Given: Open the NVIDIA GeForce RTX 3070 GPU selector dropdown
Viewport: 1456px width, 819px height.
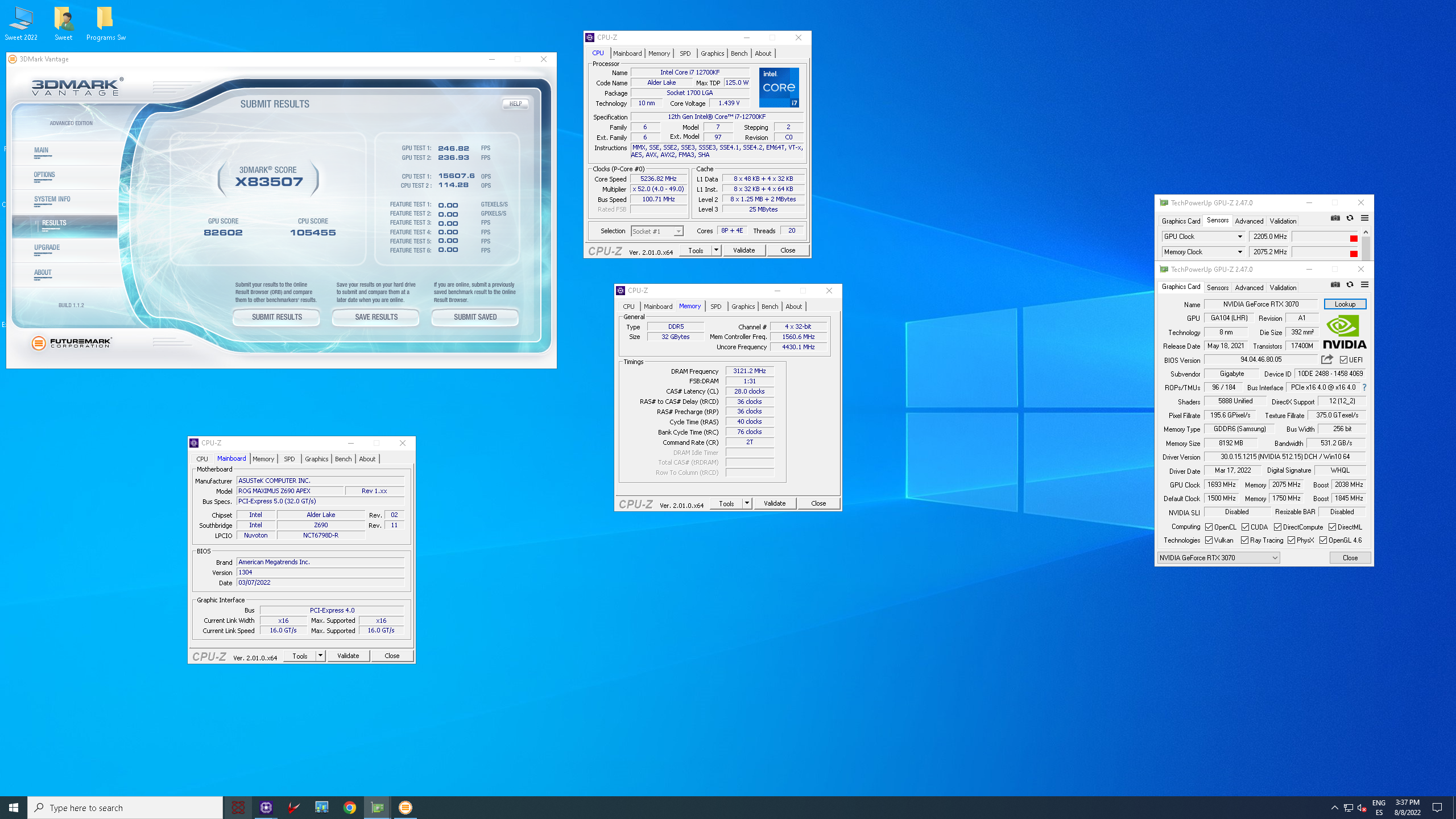Looking at the screenshot, I should click(x=1219, y=558).
